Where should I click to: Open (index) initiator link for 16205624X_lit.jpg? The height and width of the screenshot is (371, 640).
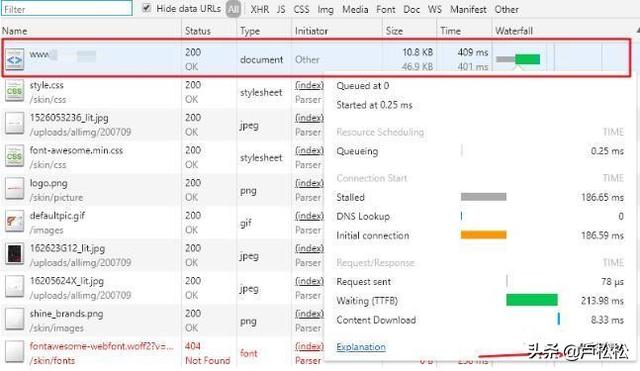click(x=309, y=281)
